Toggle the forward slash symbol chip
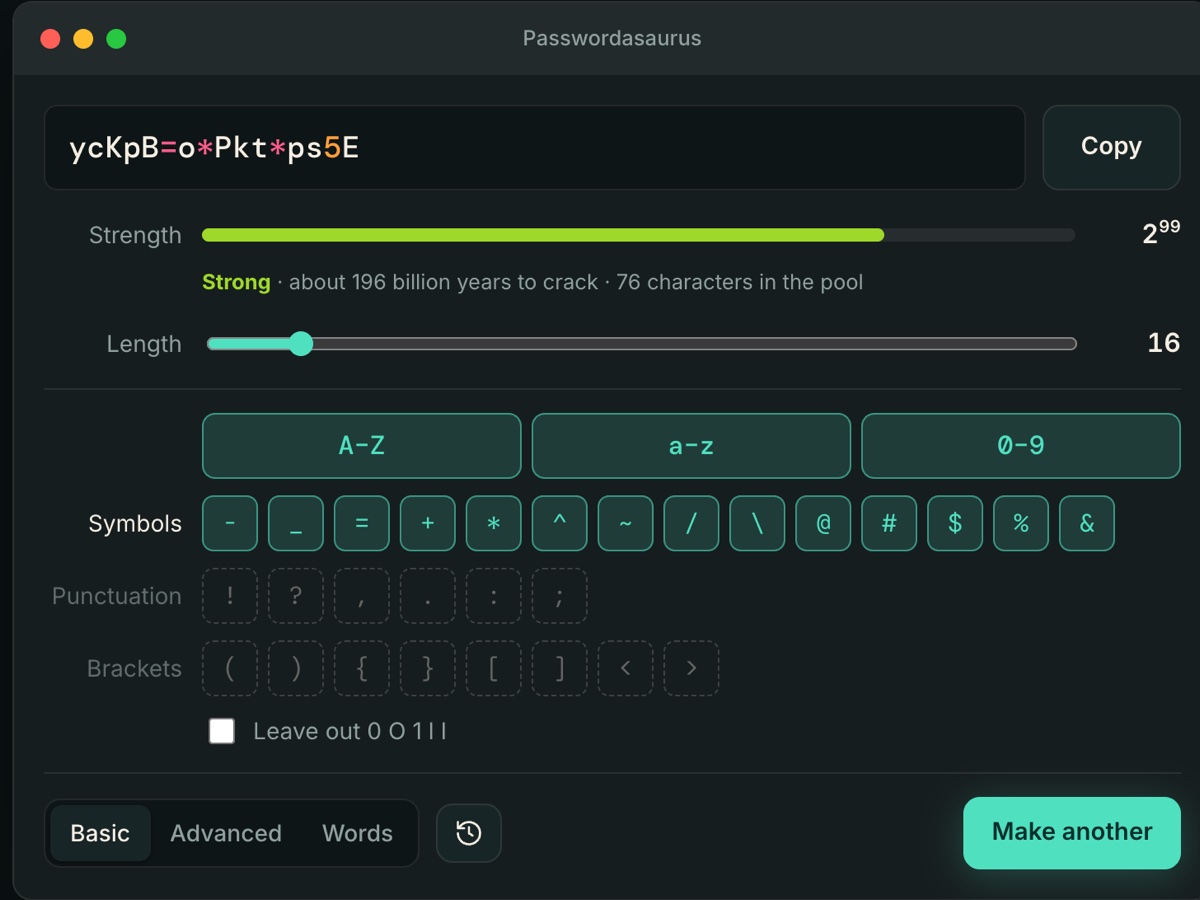The width and height of the screenshot is (1200, 900). [692, 523]
